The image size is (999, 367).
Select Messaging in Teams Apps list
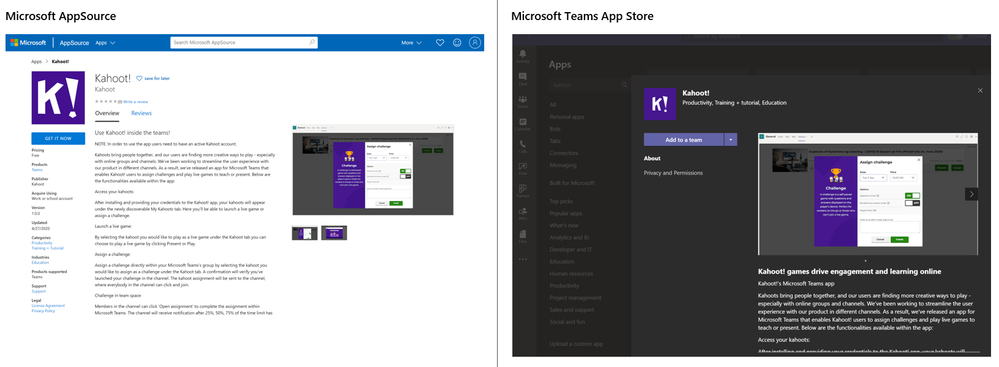point(563,166)
